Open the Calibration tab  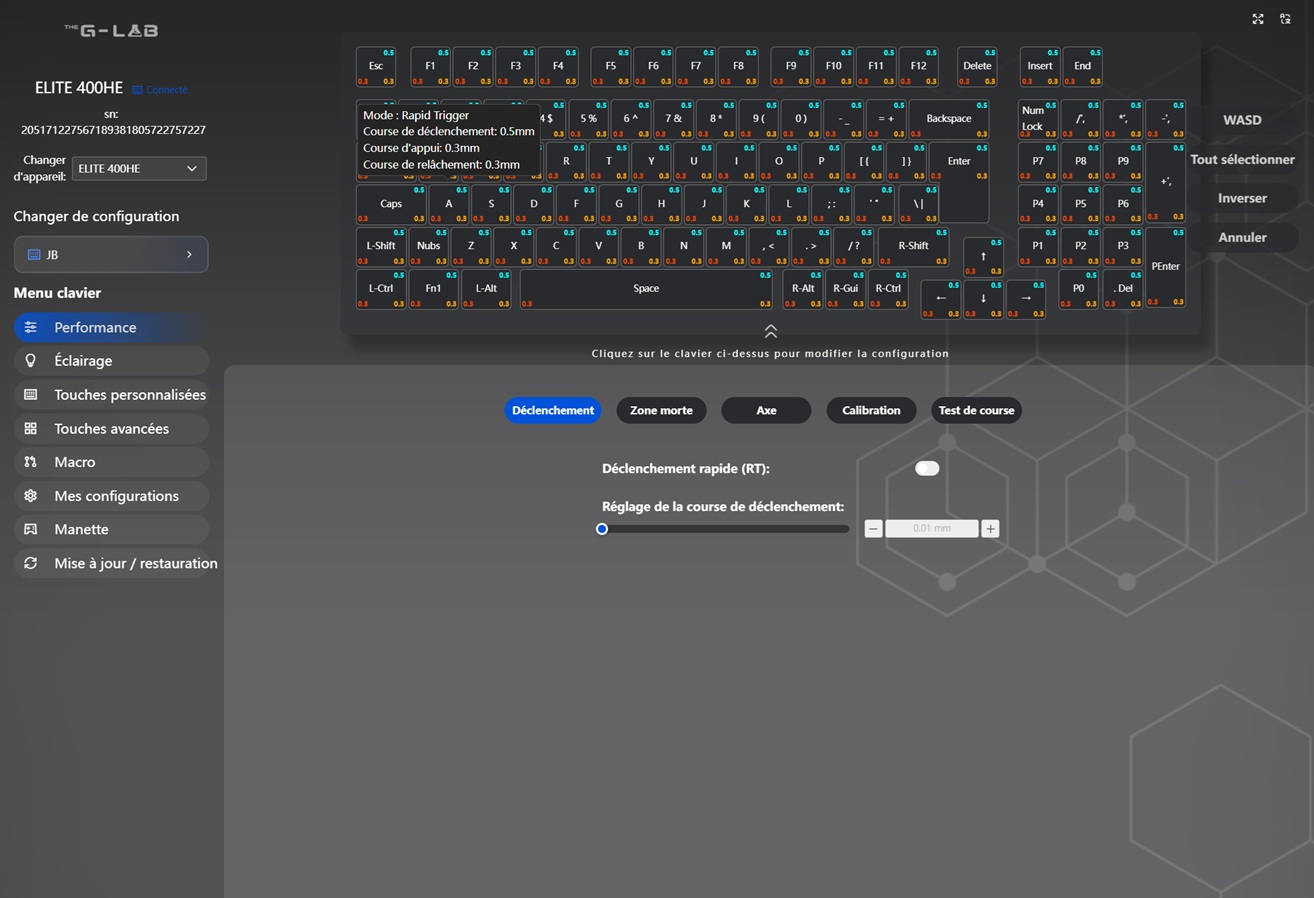click(871, 410)
